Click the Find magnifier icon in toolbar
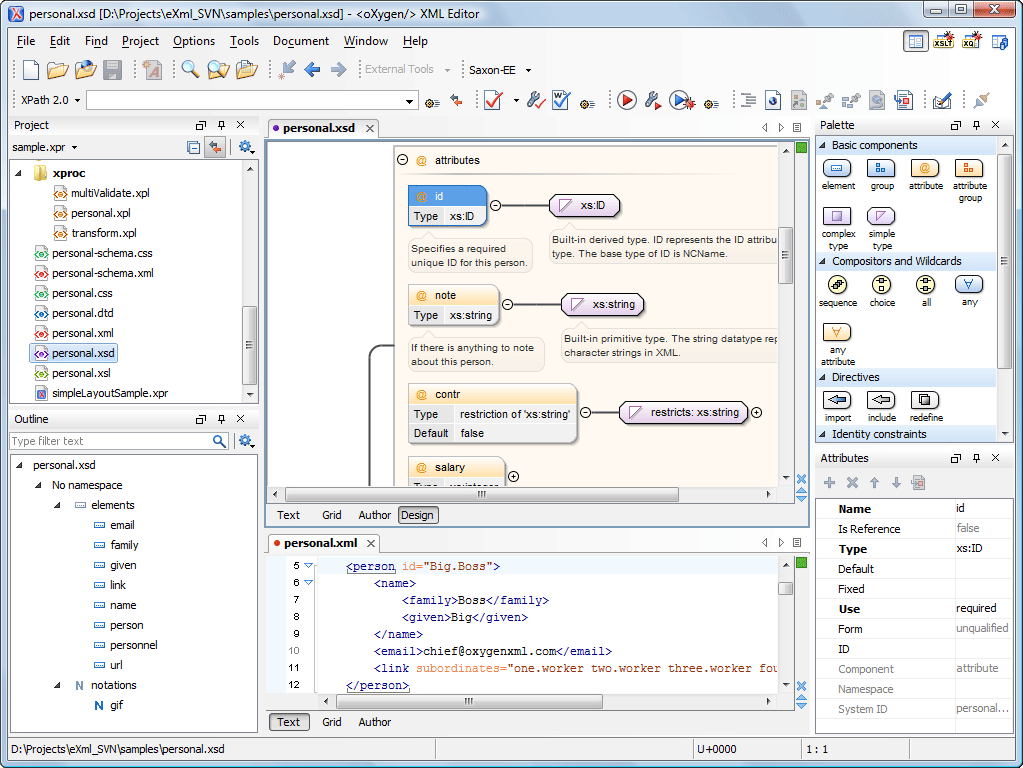Screen dimensions: 1023x768 click(x=190, y=69)
